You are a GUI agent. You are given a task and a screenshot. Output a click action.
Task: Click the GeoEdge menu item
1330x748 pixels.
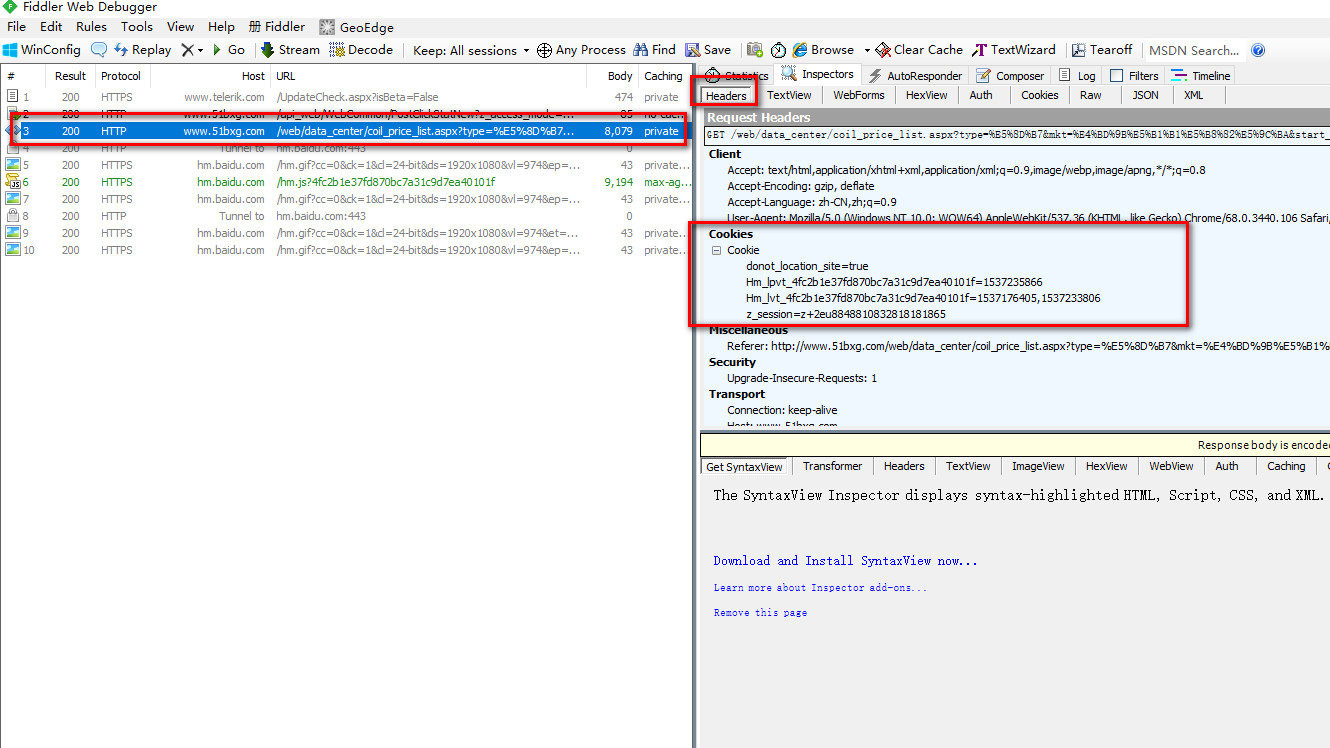[x=357, y=27]
